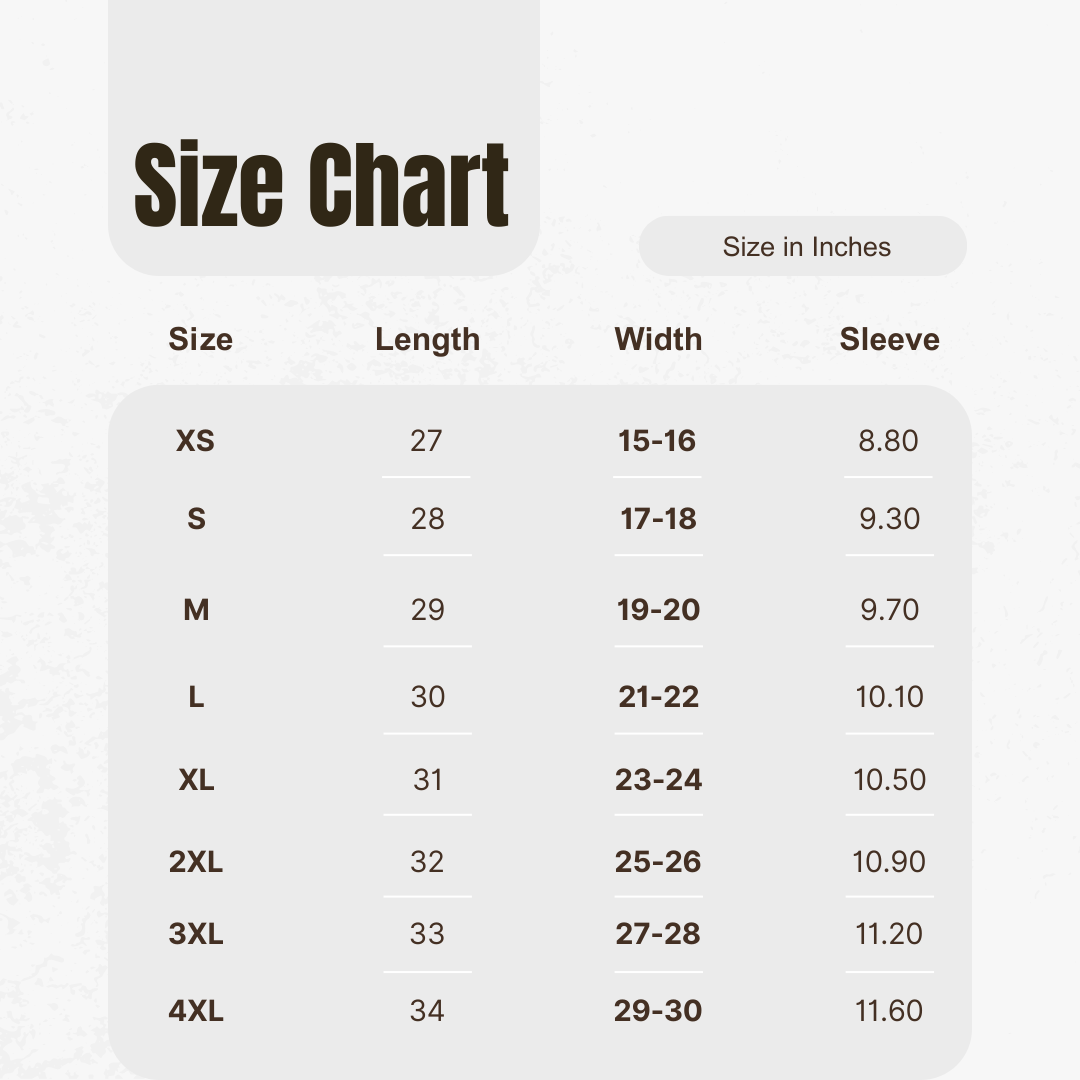Click the Size Chart title

tap(321, 185)
